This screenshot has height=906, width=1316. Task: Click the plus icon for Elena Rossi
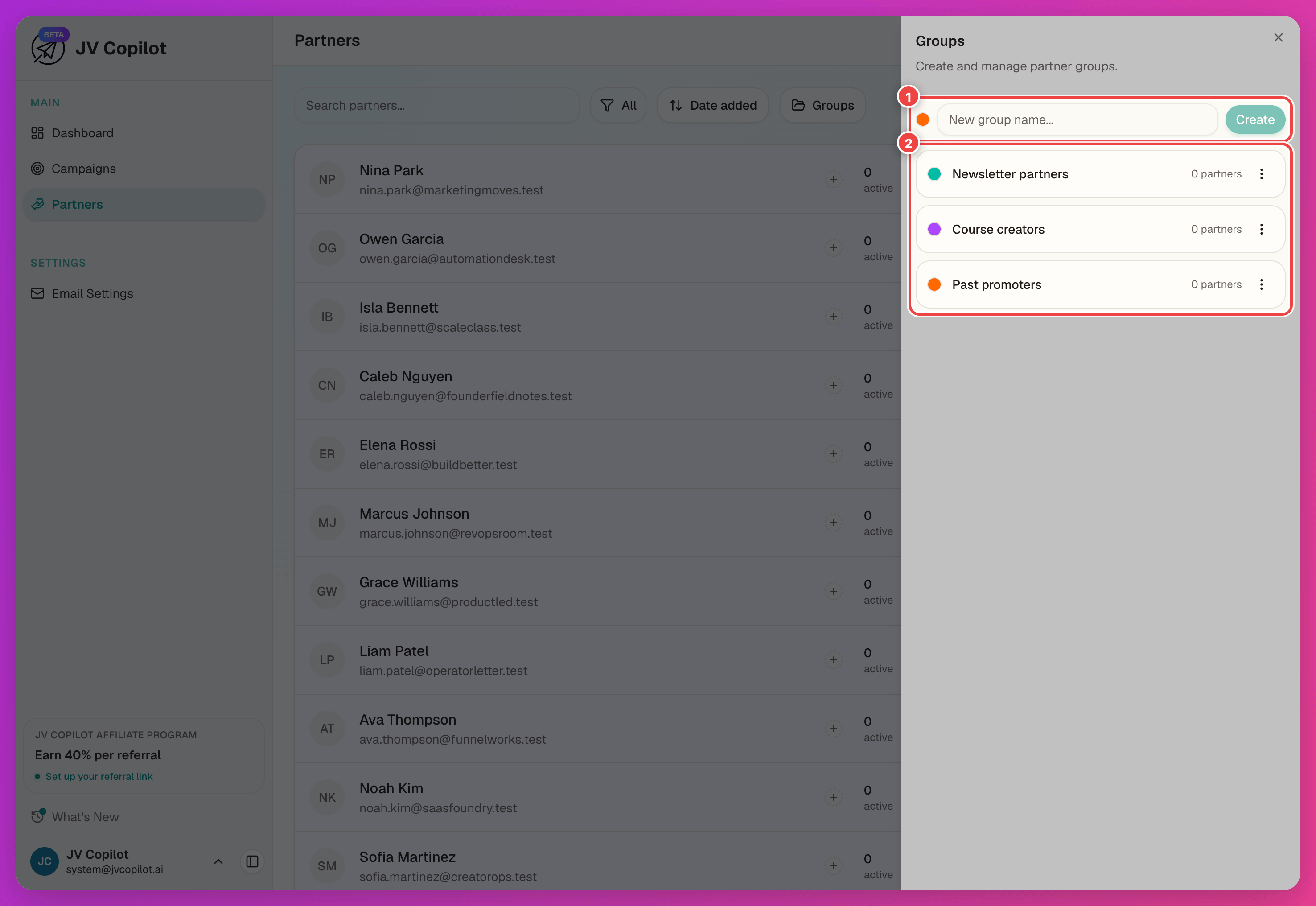pos(833,454)
